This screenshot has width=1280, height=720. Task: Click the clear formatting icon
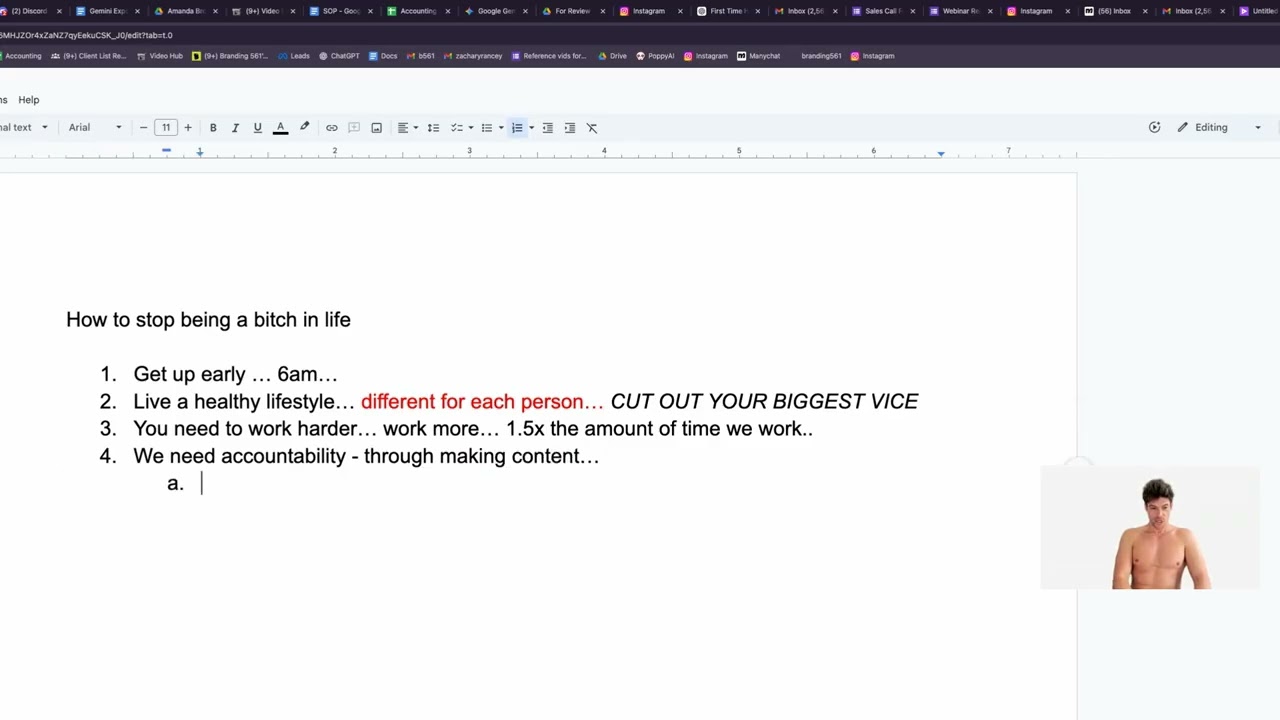(x=592, y=127)
